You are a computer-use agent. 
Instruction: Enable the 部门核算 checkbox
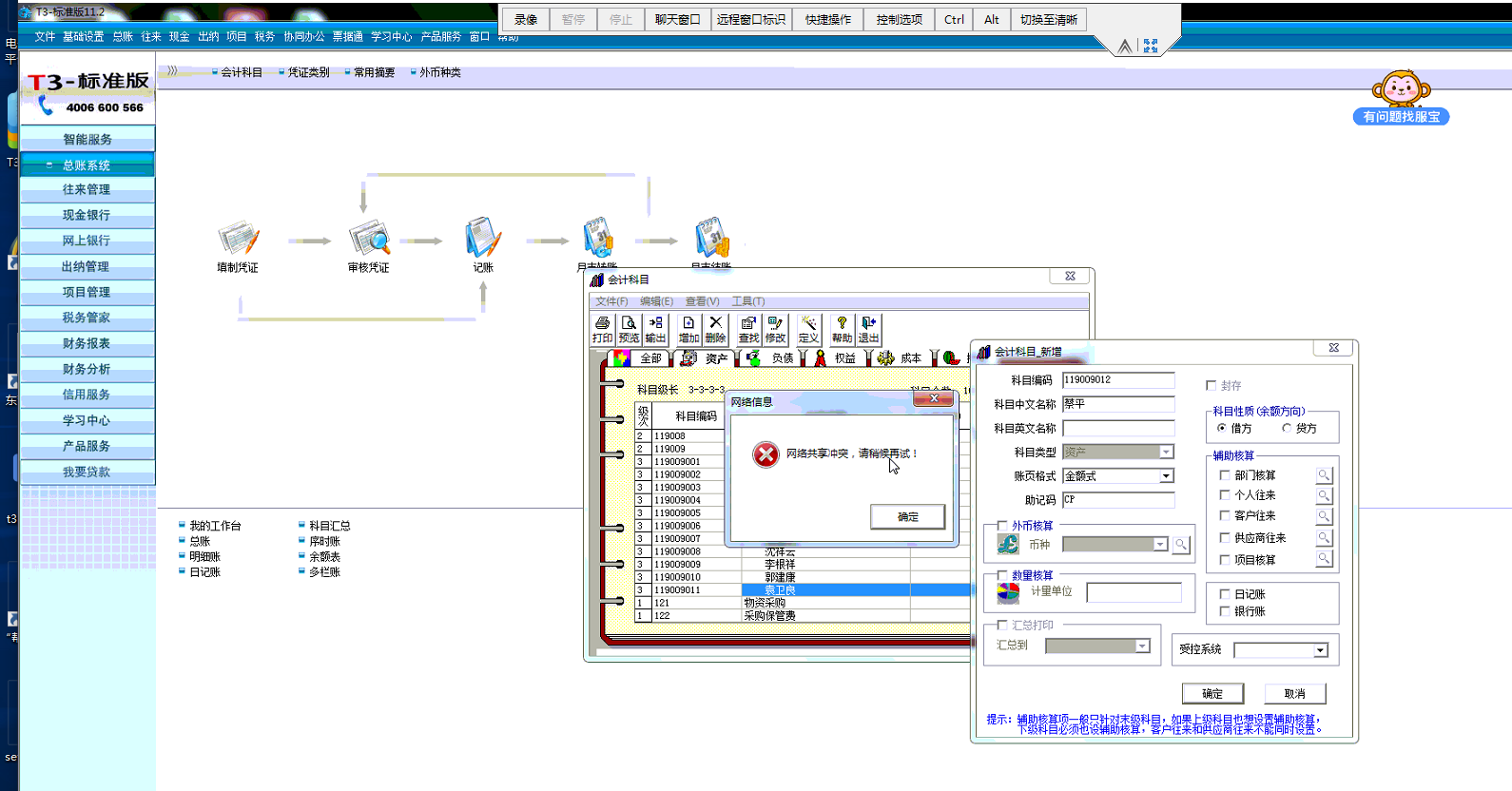[x=1225, y=474]
